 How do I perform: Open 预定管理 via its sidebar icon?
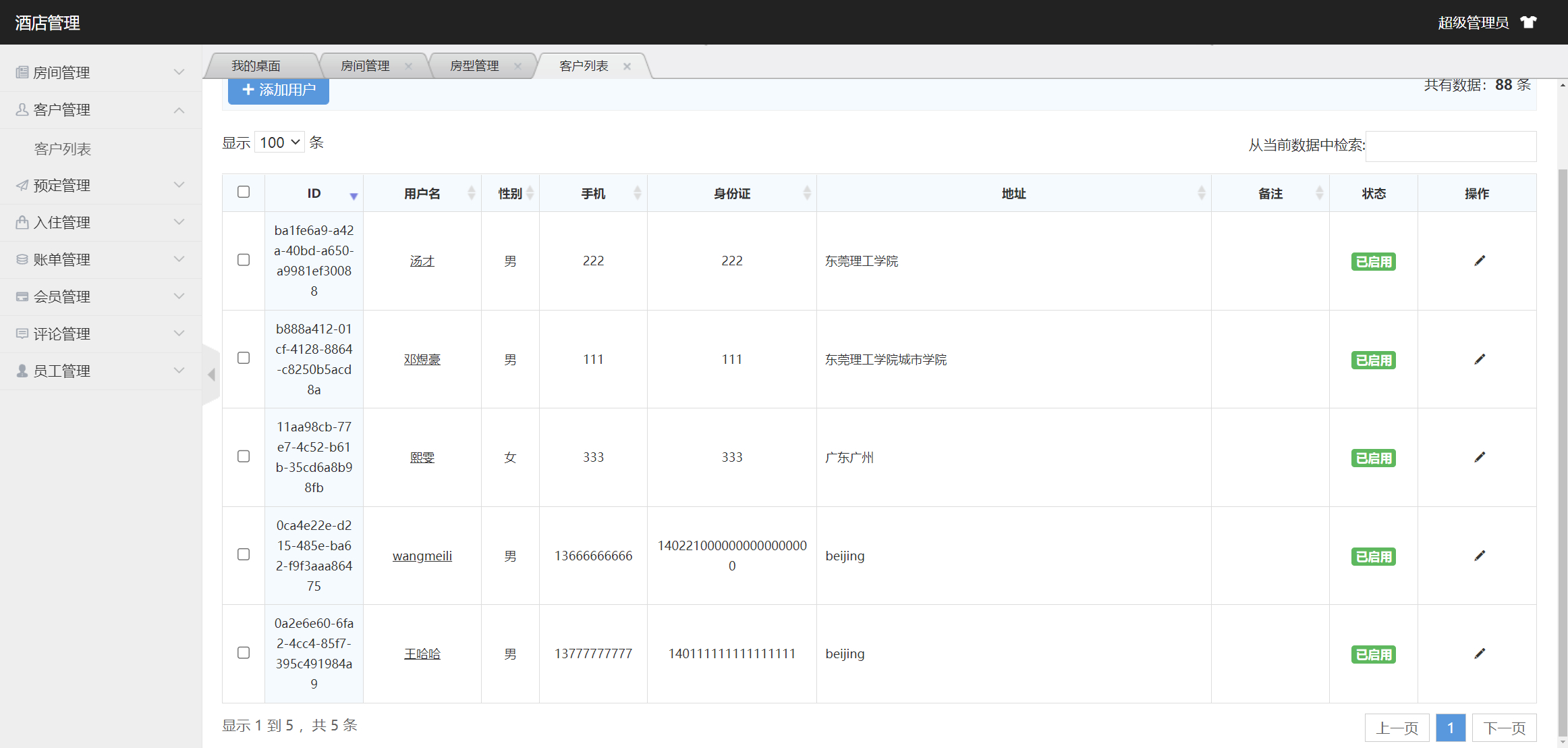pos(21,185)
